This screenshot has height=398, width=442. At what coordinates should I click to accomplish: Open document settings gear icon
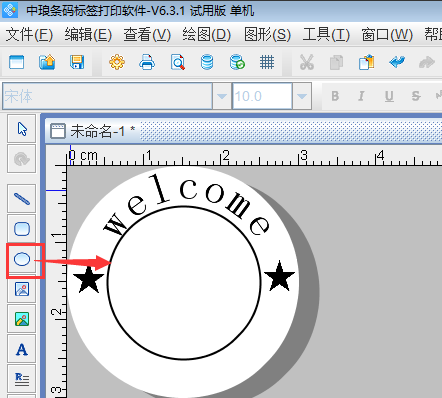(x=117, y=62)
